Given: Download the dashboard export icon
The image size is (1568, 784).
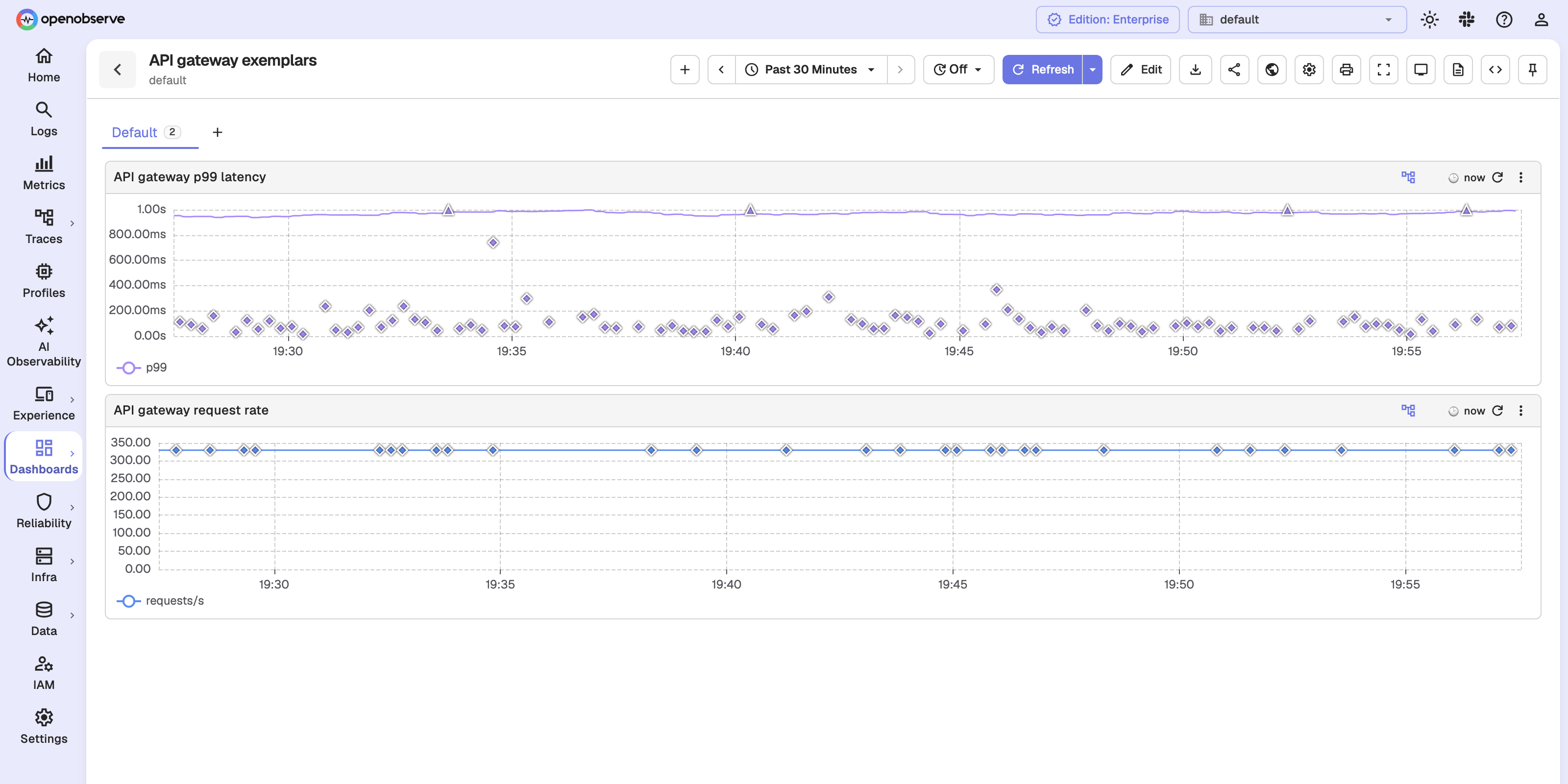Looking at the screenshot, I should (x=1196, y=70).
